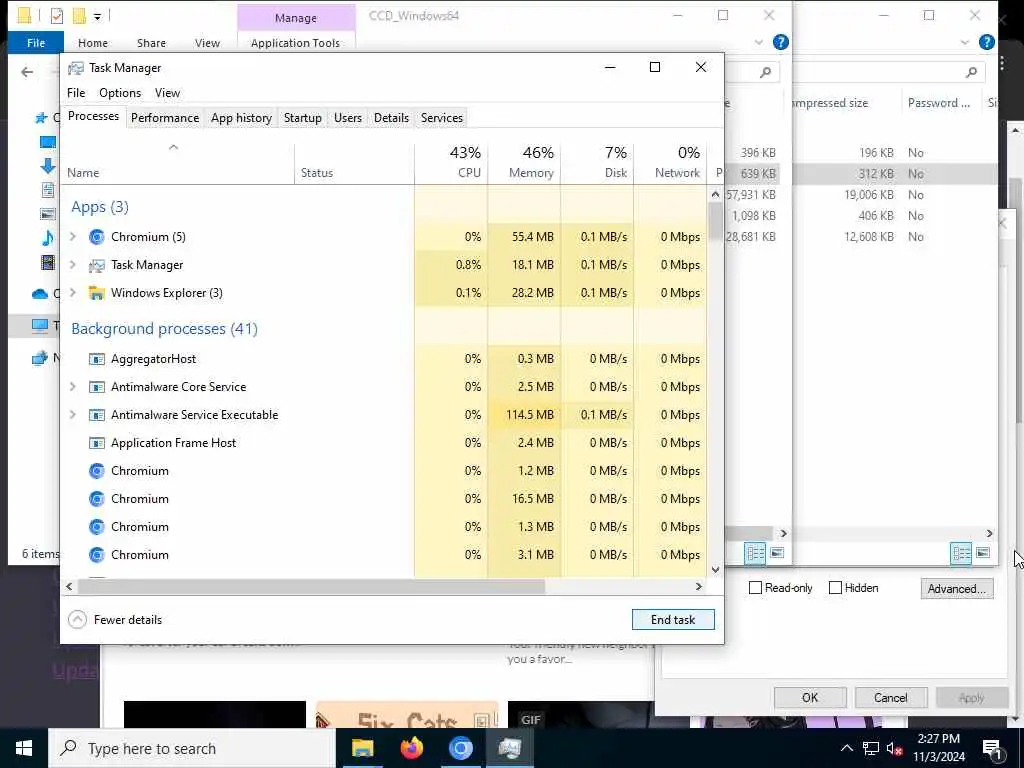Open Task Manager Options menu
Viewport: 1024px width, 768px height.
point(120,93)
